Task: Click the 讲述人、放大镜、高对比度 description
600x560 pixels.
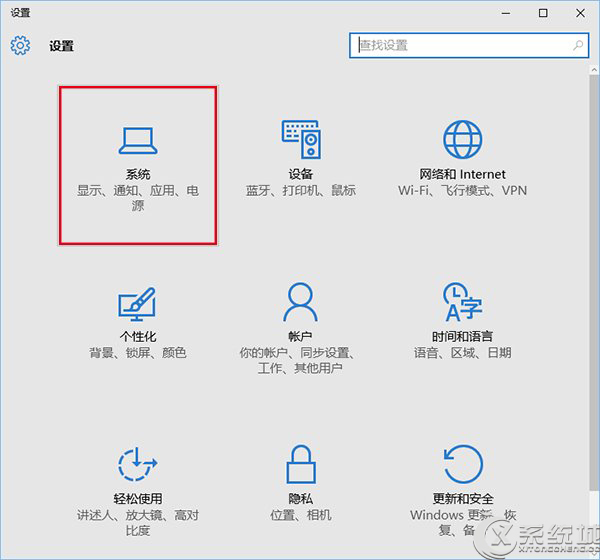Action: 138,523
